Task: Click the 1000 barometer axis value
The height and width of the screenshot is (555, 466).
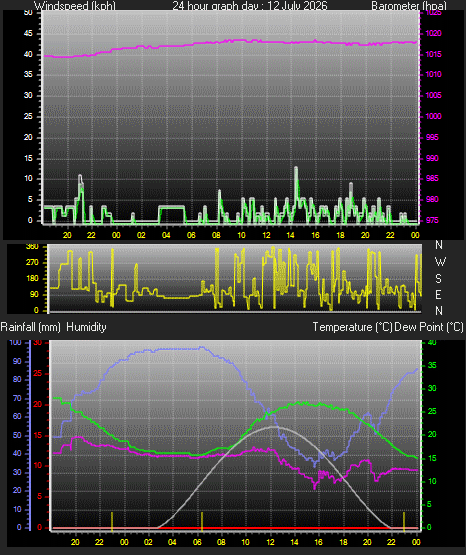Action: (x=433, y=116)
